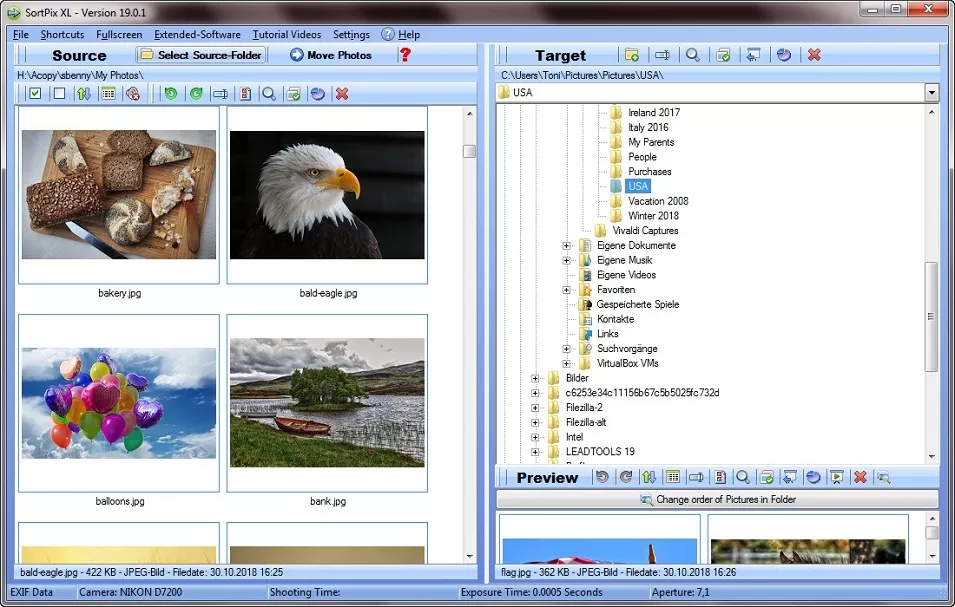This screenshot has width=955, height=607.
Task: Open the Help menu
Action: pos(401,35)
